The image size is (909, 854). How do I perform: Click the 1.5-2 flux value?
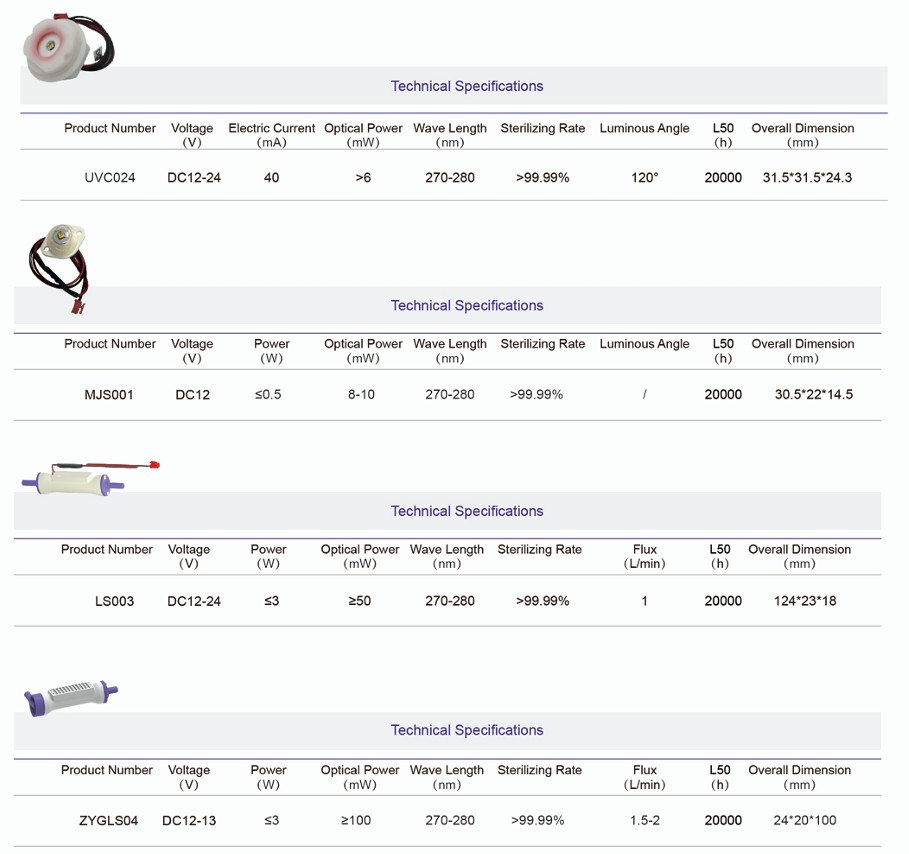645,821
